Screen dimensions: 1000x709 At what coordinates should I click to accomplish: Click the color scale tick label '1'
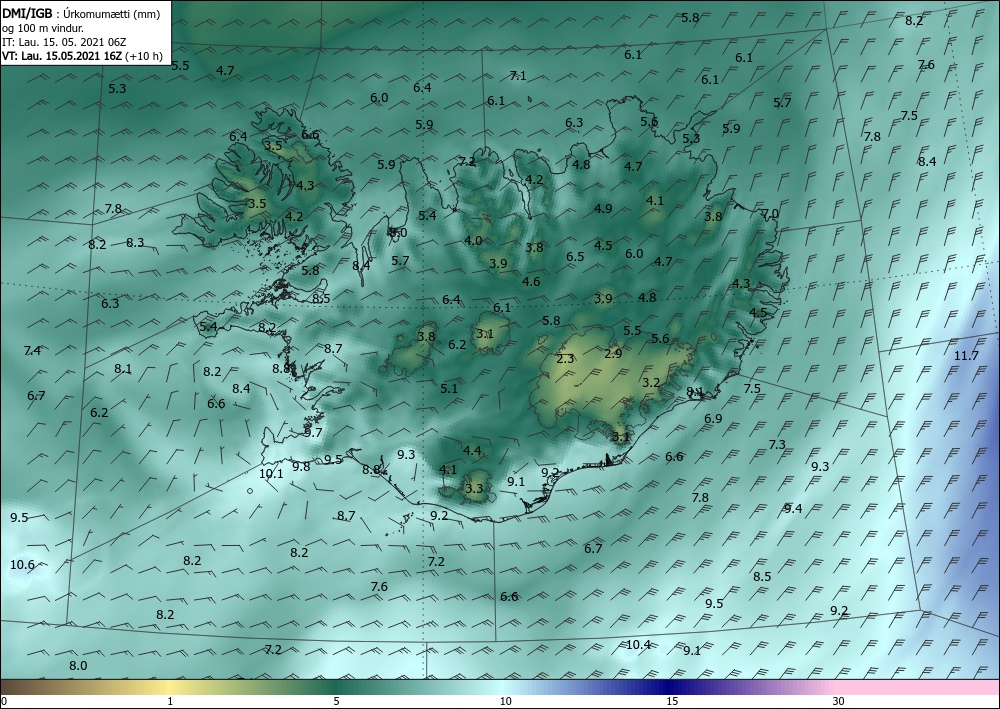tap(170, 701)
